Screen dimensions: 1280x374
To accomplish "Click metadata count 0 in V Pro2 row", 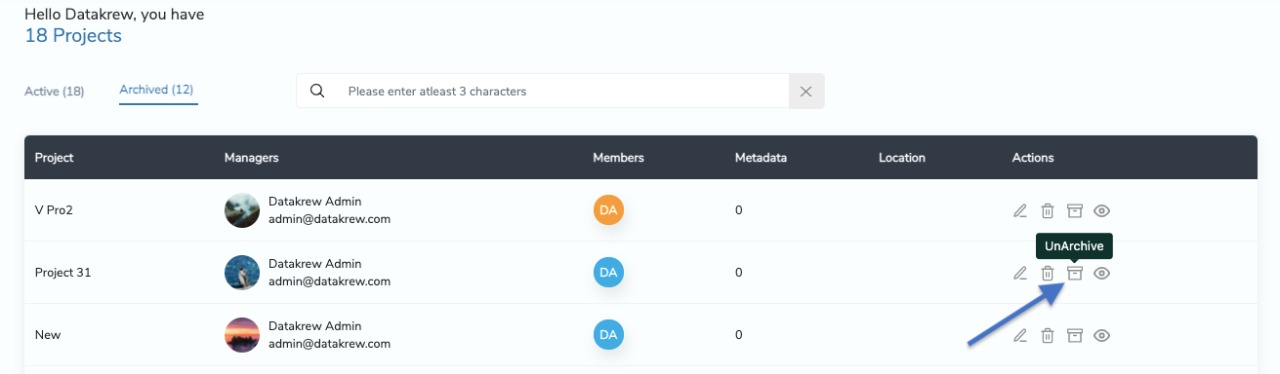I will (738, 211).
